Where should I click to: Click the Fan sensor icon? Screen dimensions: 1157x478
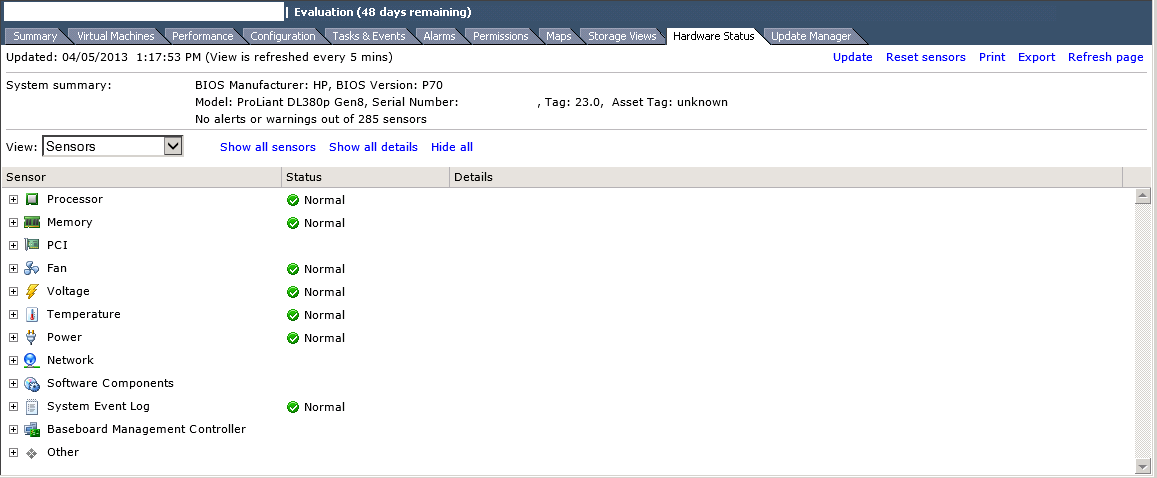pyautogui.click(x=32, y=269)
